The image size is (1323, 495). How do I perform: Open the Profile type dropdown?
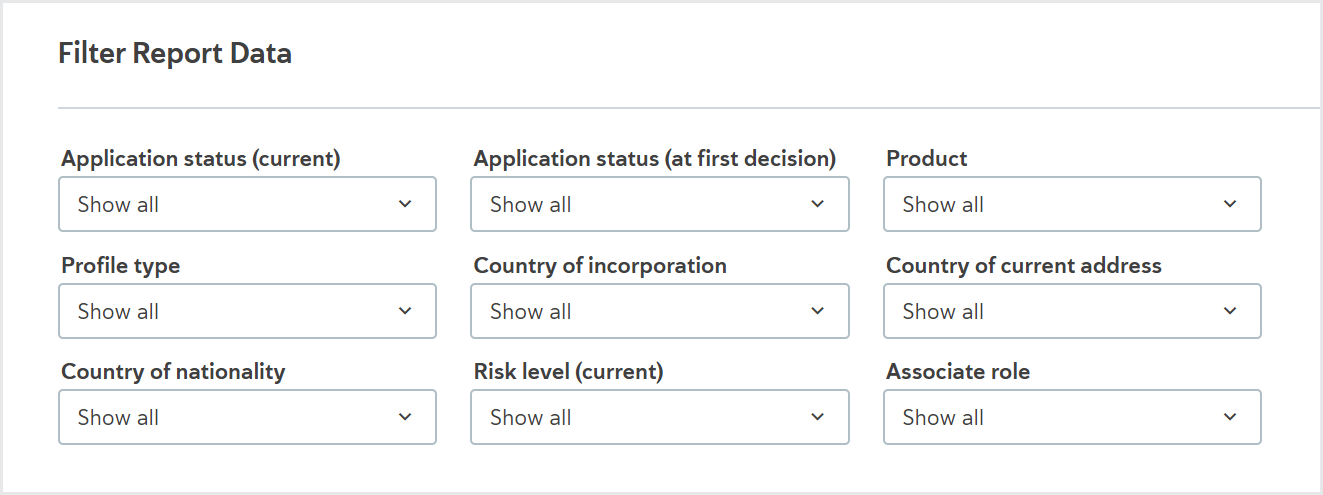tap(248, 311)
